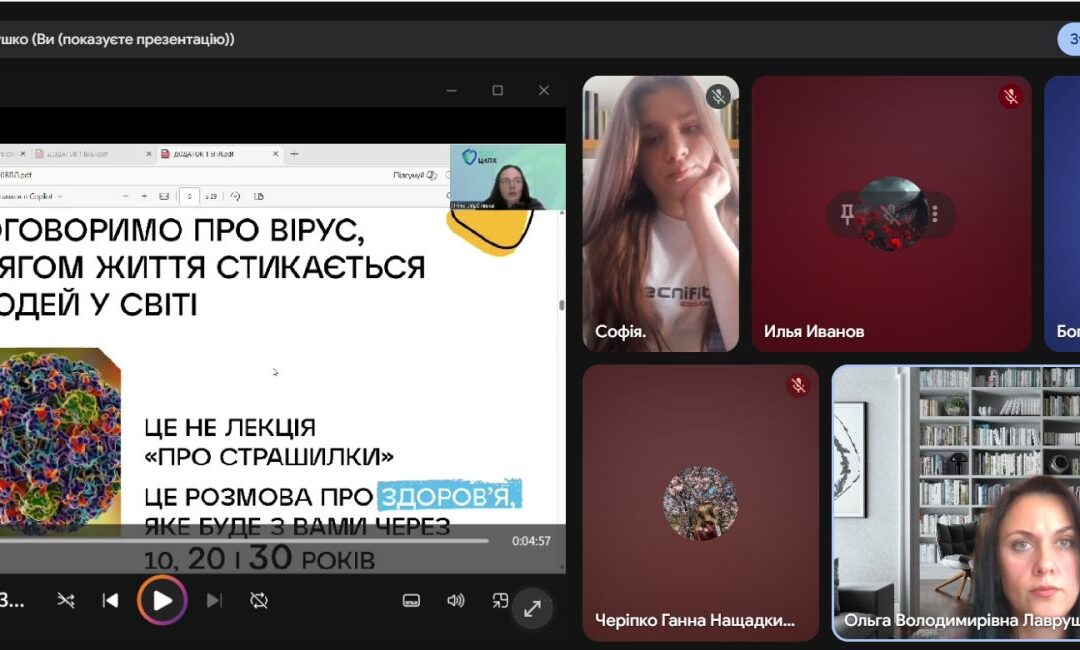The image size is (1080, 650).
Task: Expand the Copilot dropdown in PDF toolbar
Action: pos(60,196)
